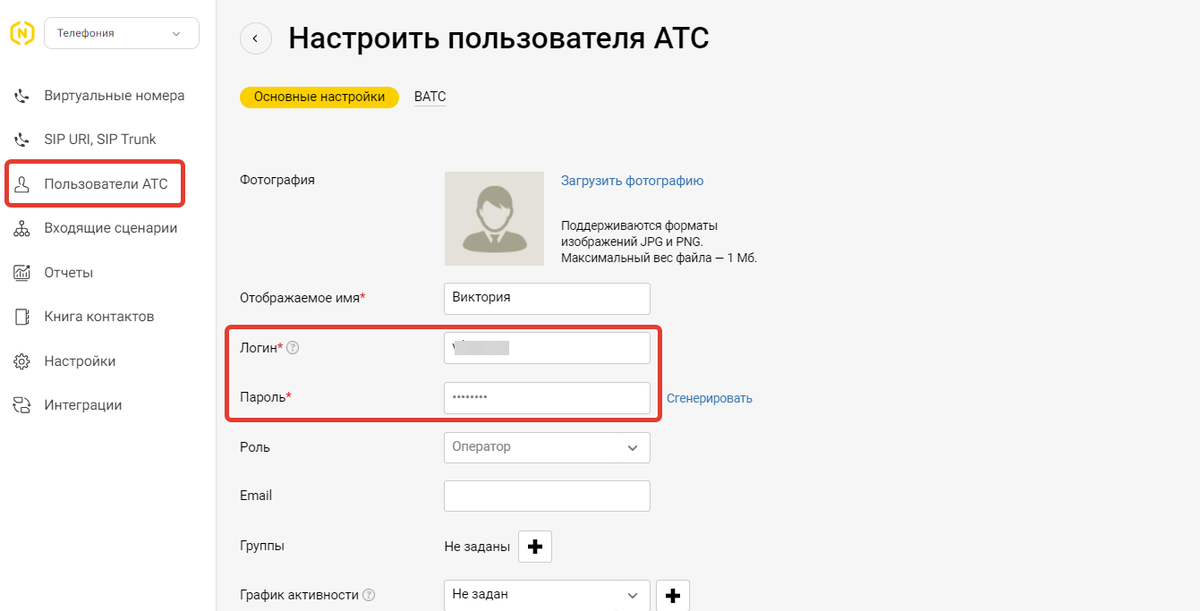Focus the Логин input field
Image resolution: width=1200 pixels, height=611 pixels.
[547, 348]
